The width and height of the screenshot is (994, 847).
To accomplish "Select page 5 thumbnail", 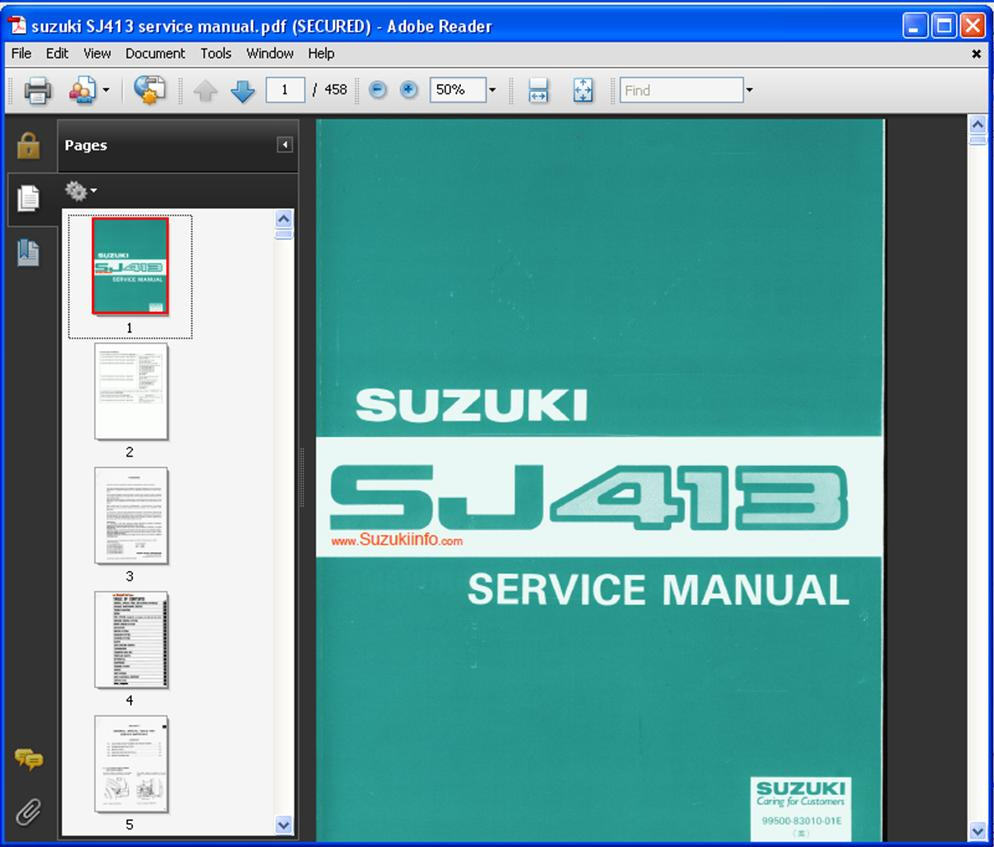I will point(131,764).
